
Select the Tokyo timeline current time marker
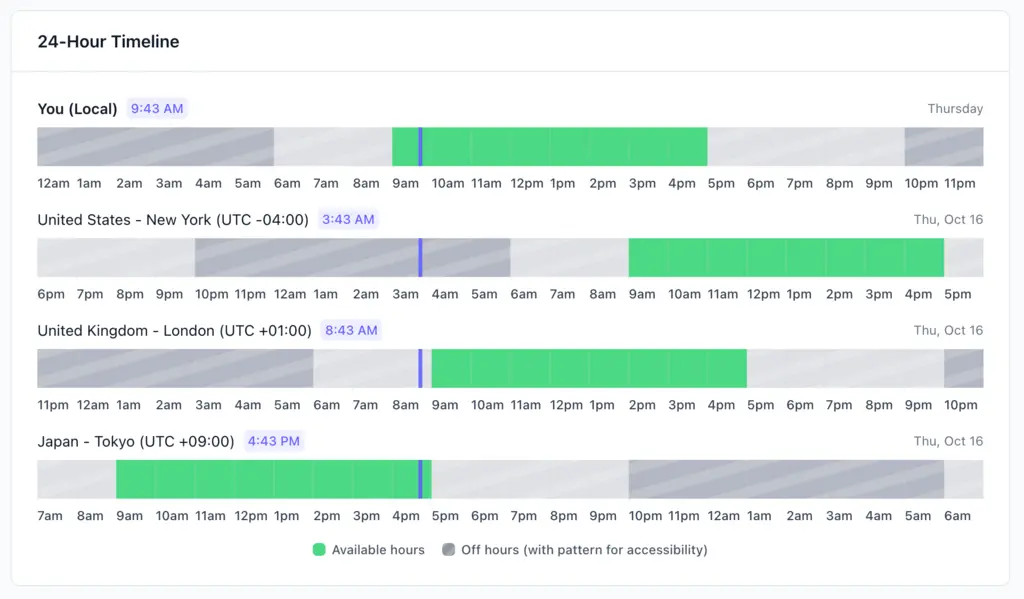coord(420,480)
